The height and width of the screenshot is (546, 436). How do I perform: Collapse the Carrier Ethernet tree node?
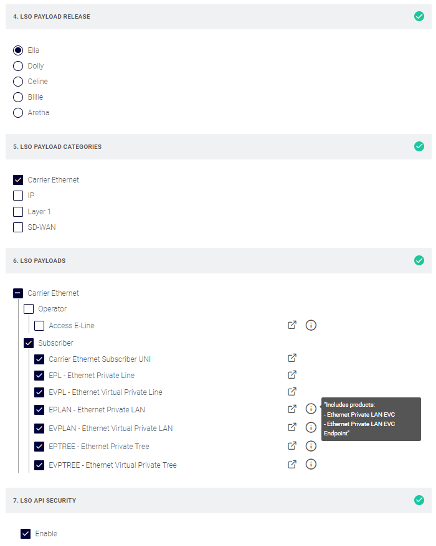[18, 293]
